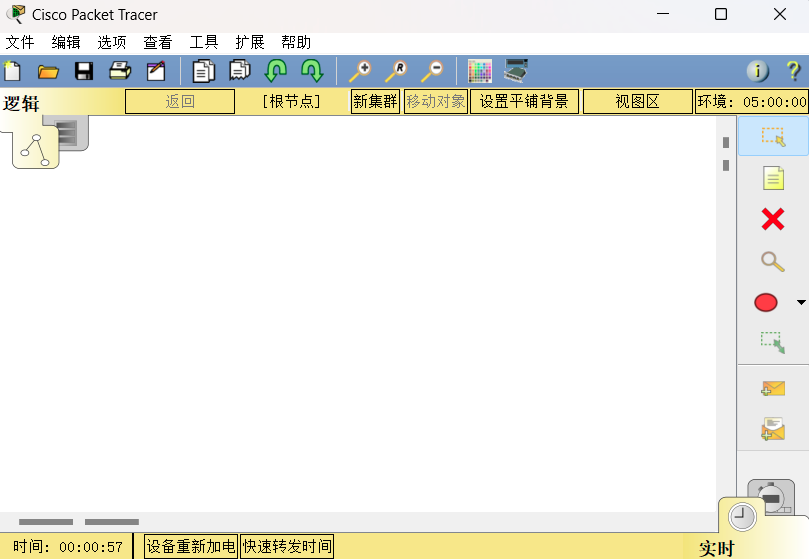Switch to realtime mode clock tab
809x559 pixels.
tap(742, 517)
